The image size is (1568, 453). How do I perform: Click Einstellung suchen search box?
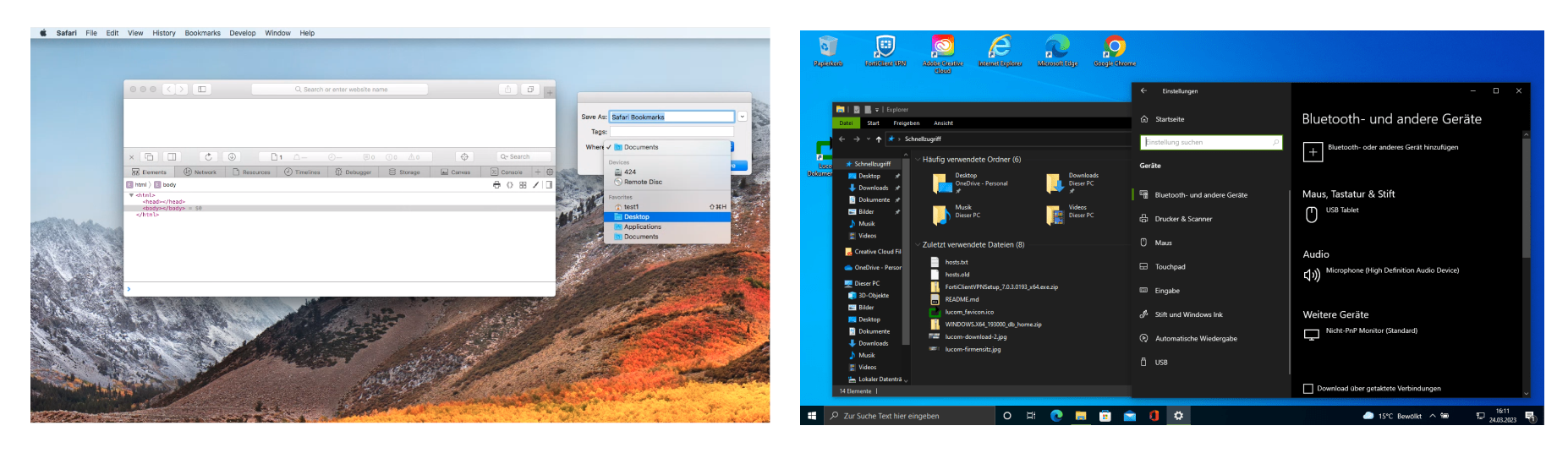pos(1211,142)
